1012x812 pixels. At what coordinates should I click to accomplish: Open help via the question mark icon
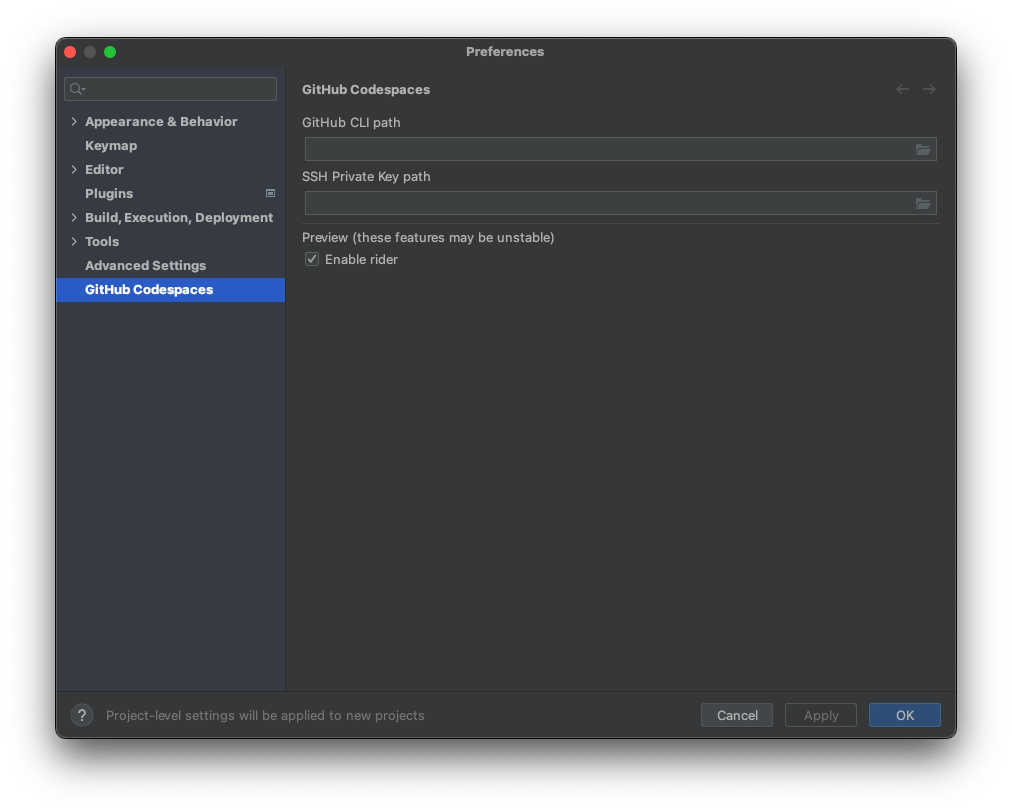[81, 715]
